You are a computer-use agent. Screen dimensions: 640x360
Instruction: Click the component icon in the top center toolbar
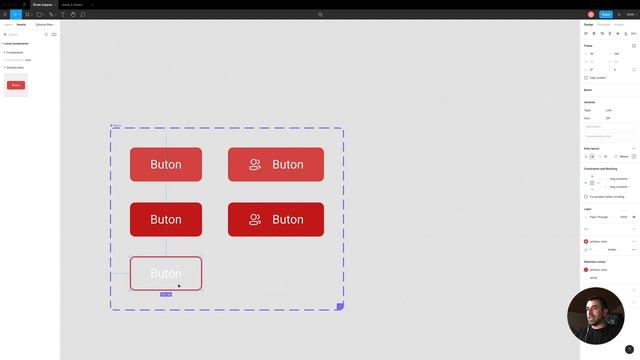(320, 14)
